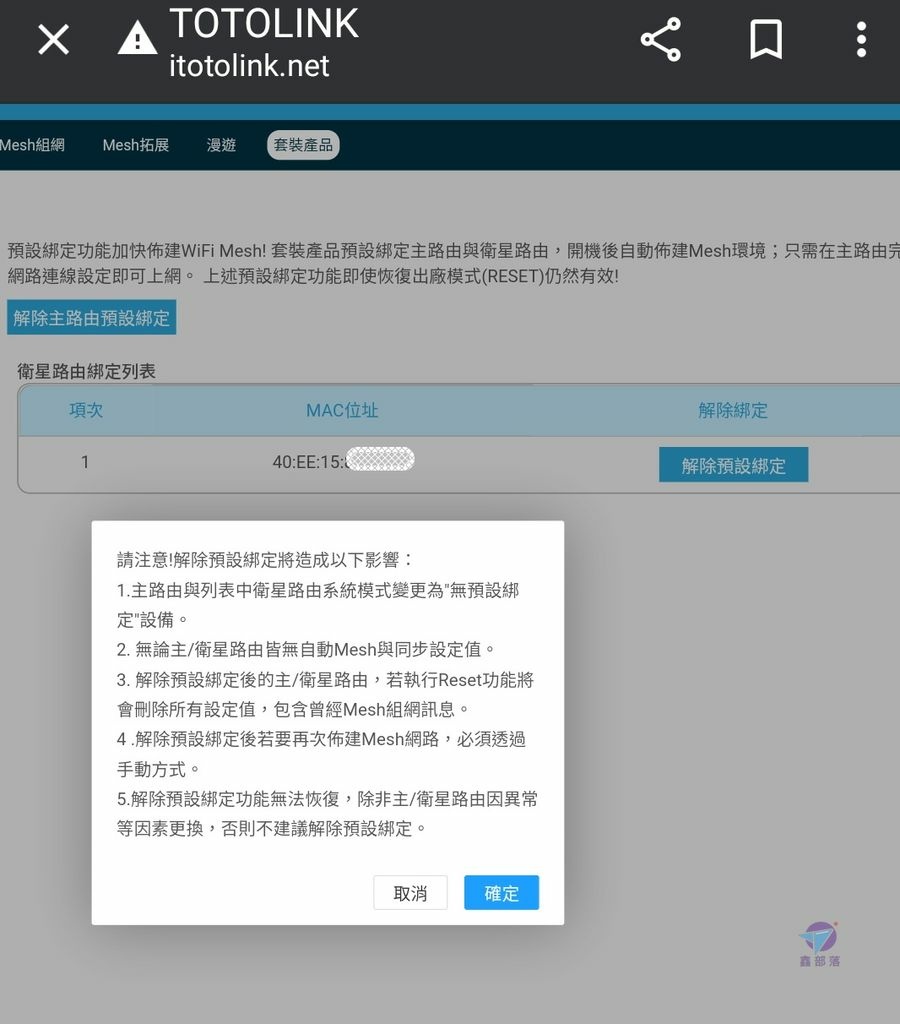Click the 解除主路由預設綁定 button
900x1024 pixels.
(x=91, y=317)
